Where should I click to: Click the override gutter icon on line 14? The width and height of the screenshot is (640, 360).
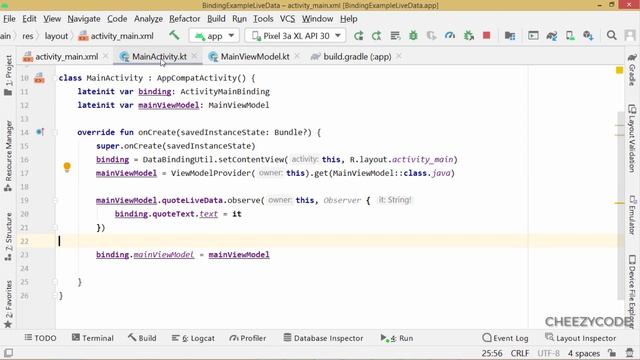pyautogui.click(x=40, y=132)
